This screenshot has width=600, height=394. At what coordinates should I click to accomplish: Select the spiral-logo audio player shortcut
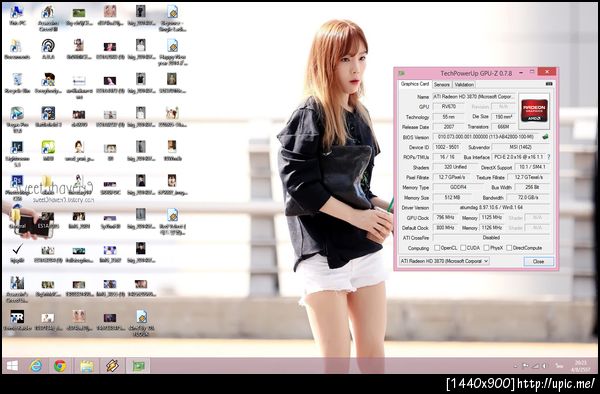[48, 49]
